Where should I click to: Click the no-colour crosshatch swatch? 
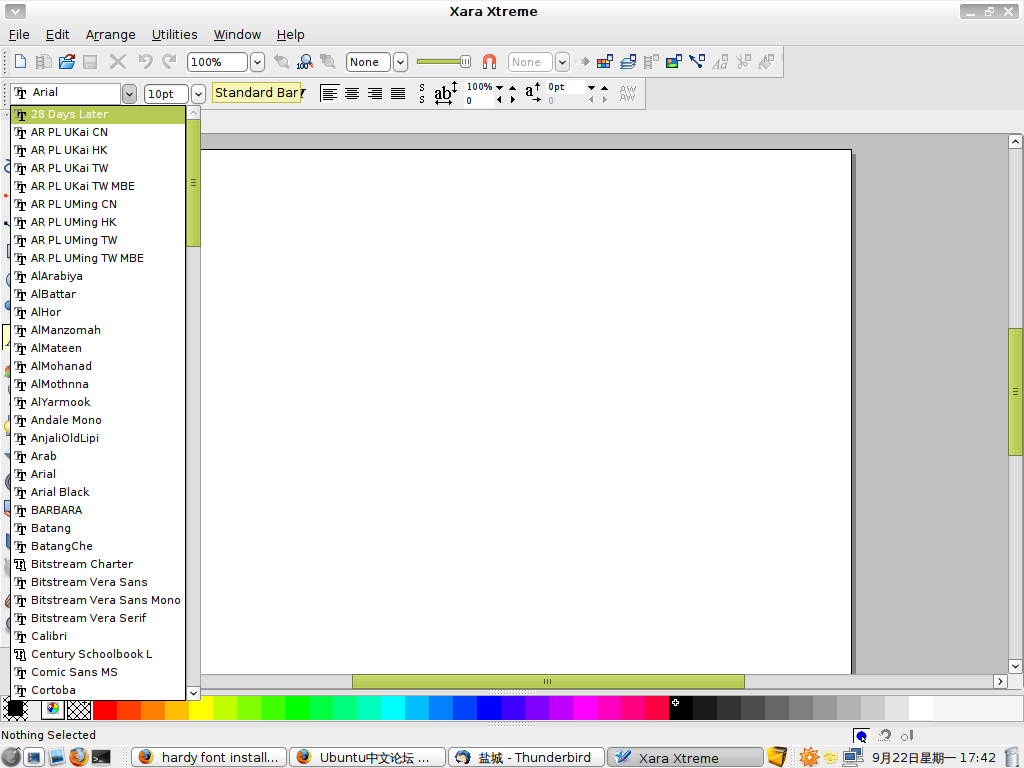tap(79, 709)
